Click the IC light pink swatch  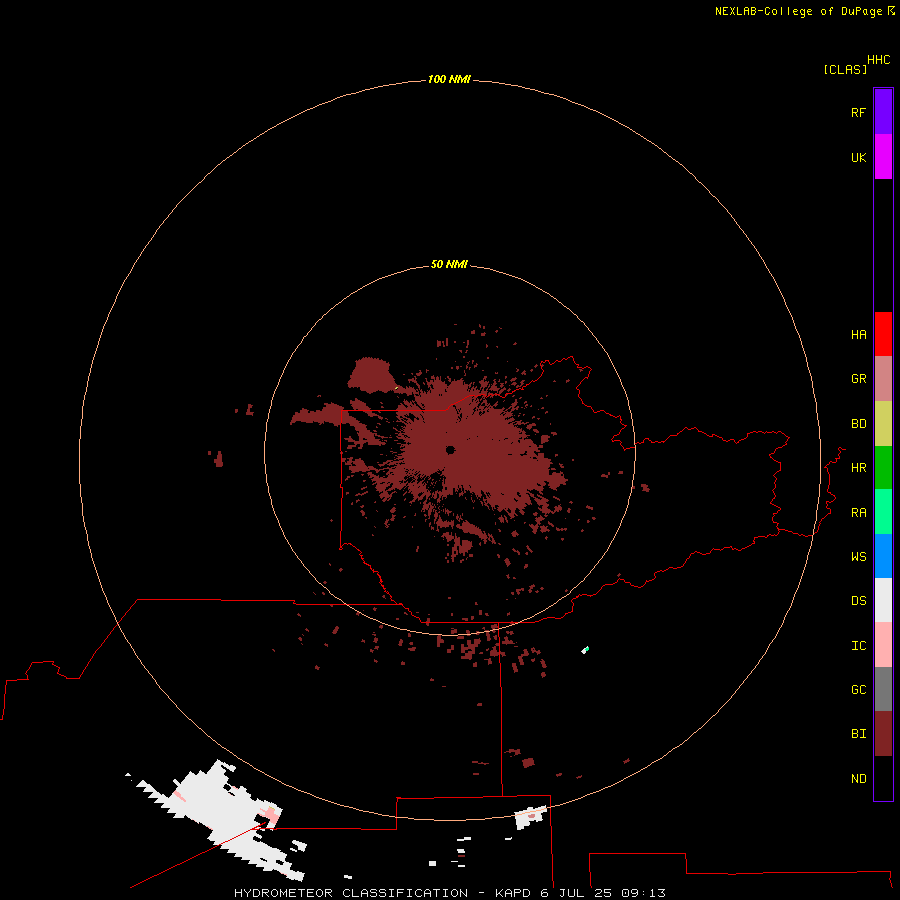883,645
